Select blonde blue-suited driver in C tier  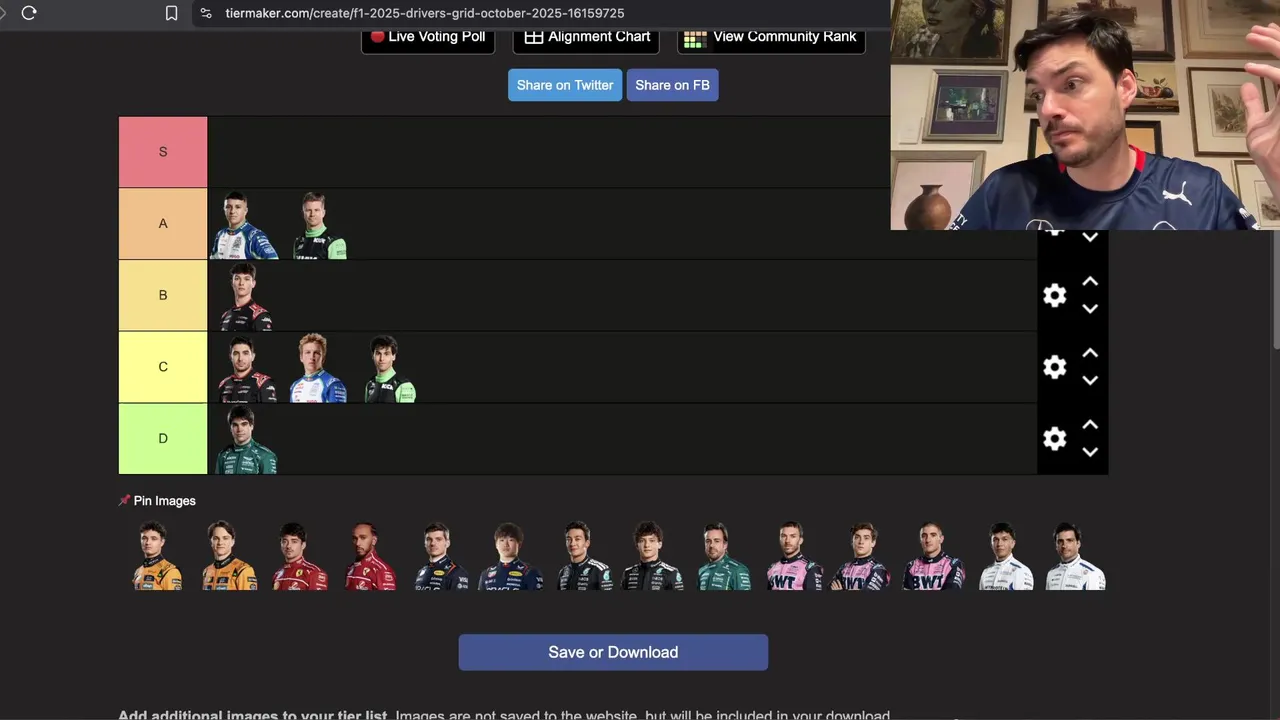[318, 369]
